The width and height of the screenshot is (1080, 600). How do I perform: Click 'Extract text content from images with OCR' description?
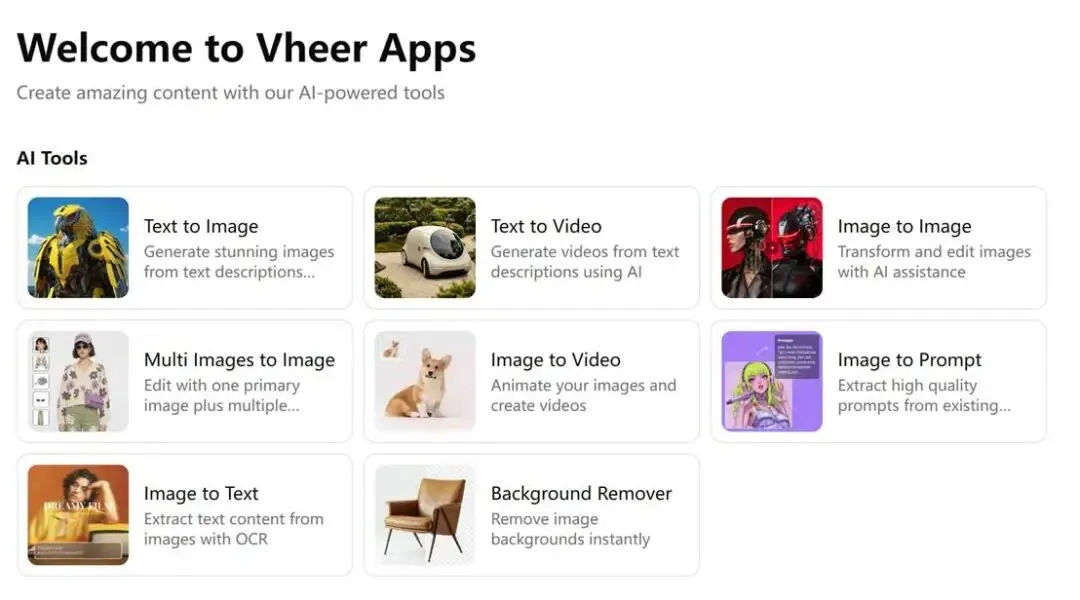click(x=233, y=529)
